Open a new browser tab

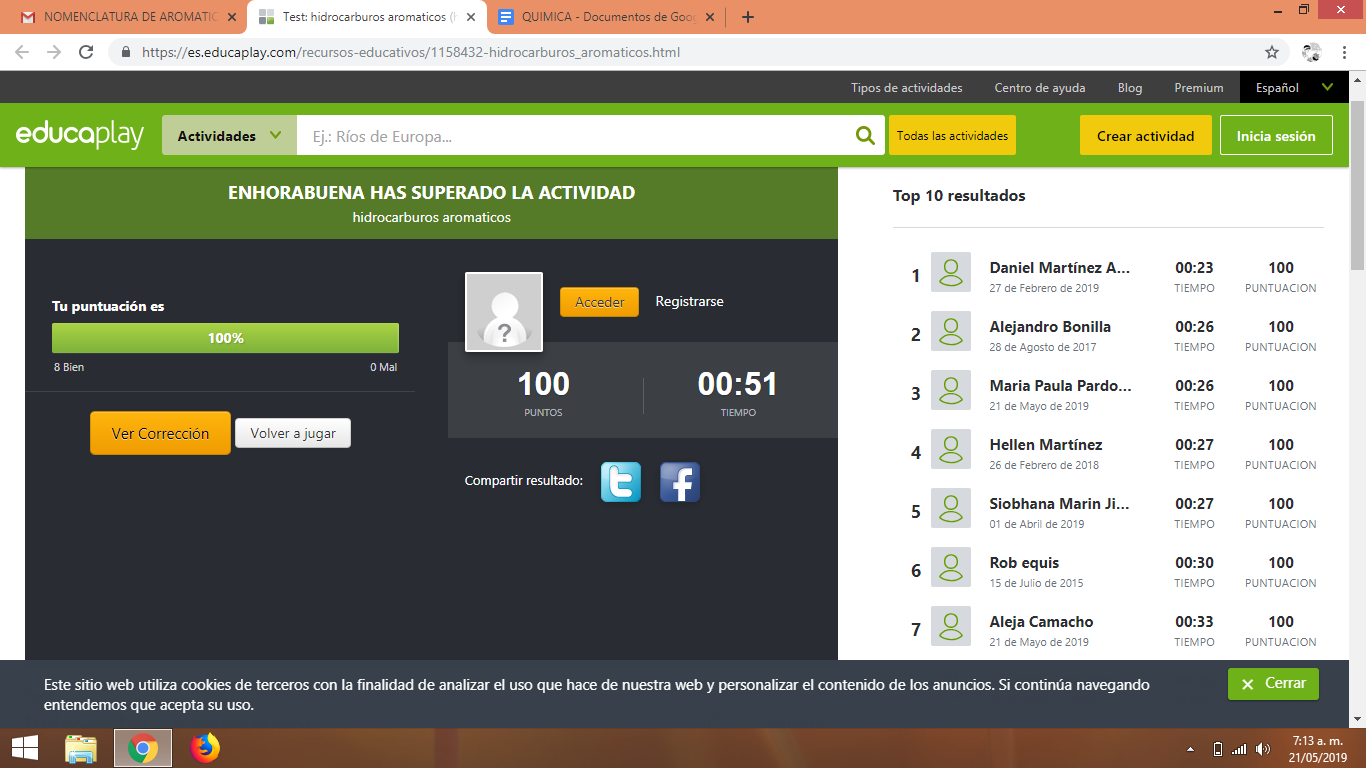click(x=748, y=17)
